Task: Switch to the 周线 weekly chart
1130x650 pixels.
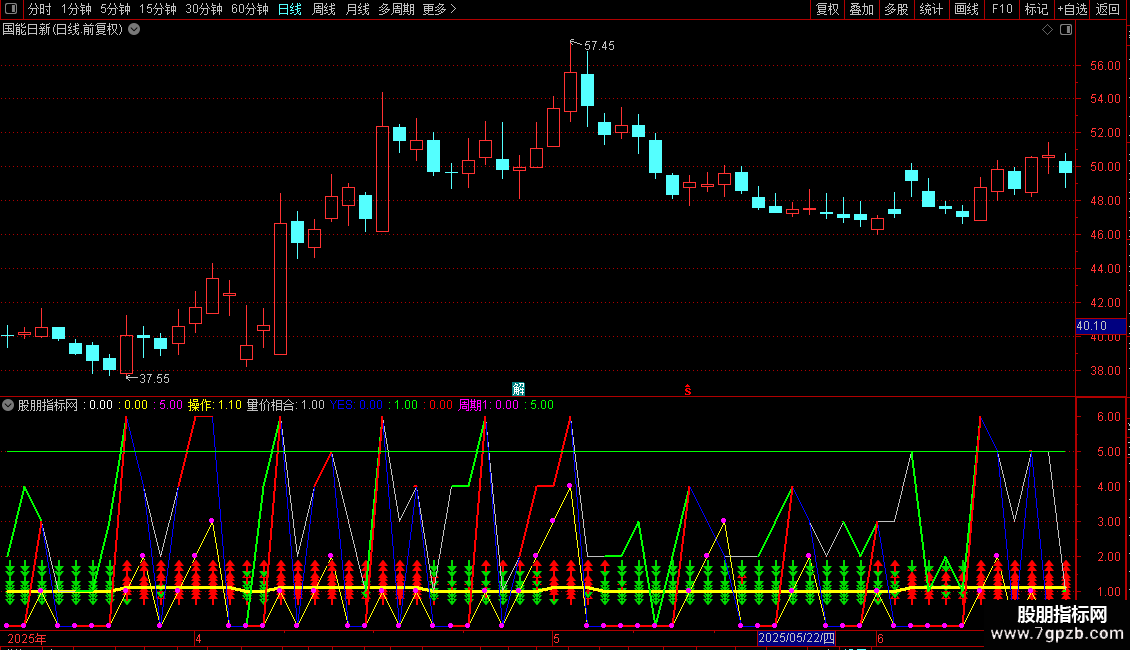Action: pyautogui.click(x=323, y=9)
